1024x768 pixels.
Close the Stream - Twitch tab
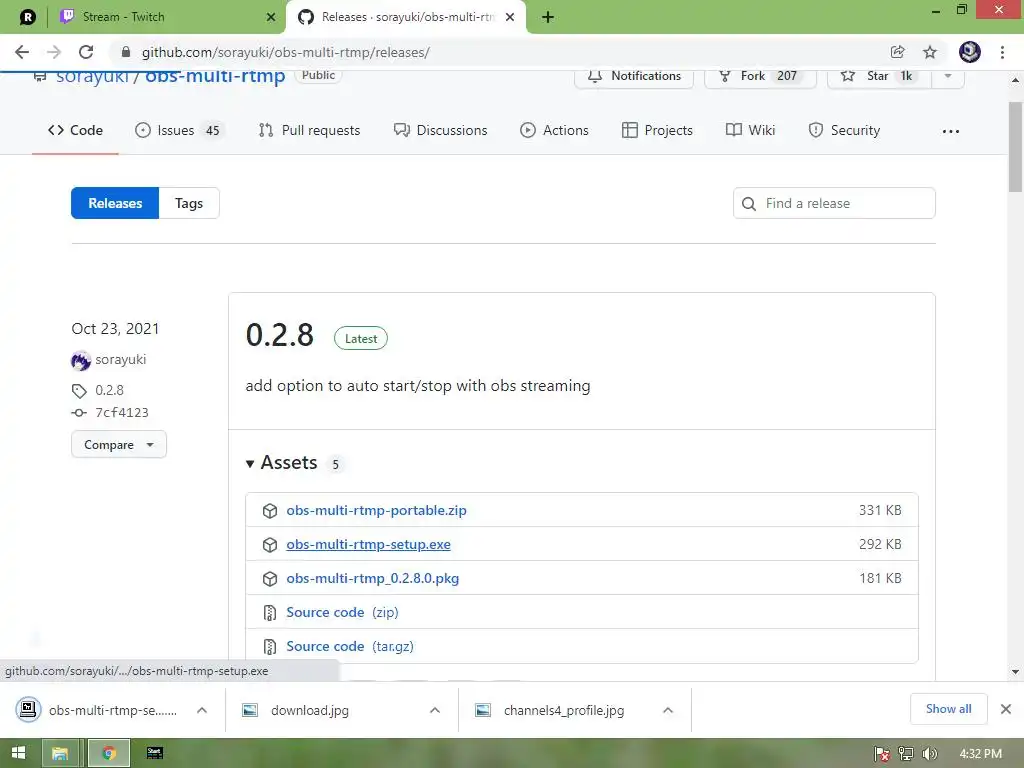coord(271,17)
